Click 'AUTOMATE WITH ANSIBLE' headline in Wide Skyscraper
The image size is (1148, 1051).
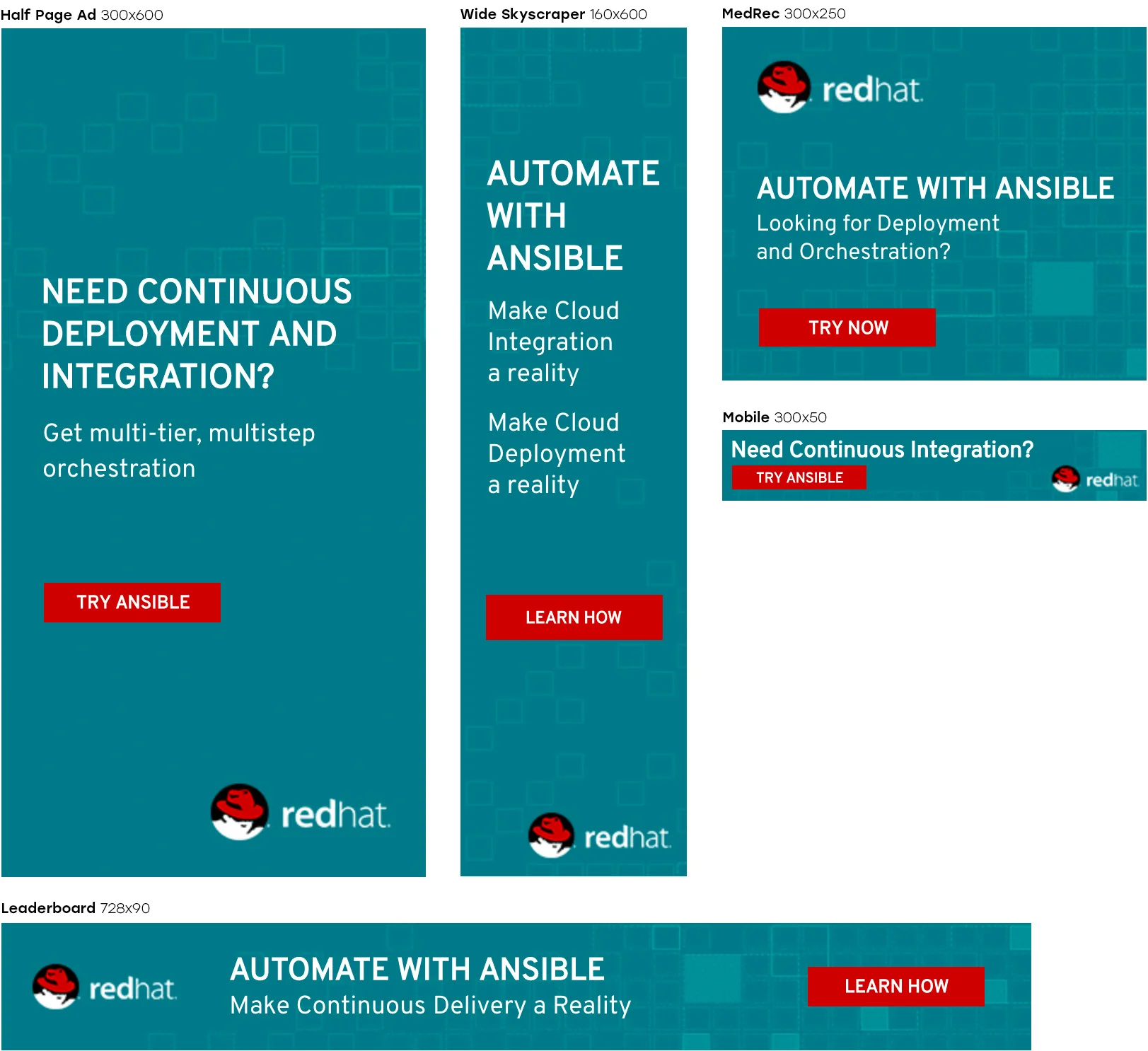point(573,216)
